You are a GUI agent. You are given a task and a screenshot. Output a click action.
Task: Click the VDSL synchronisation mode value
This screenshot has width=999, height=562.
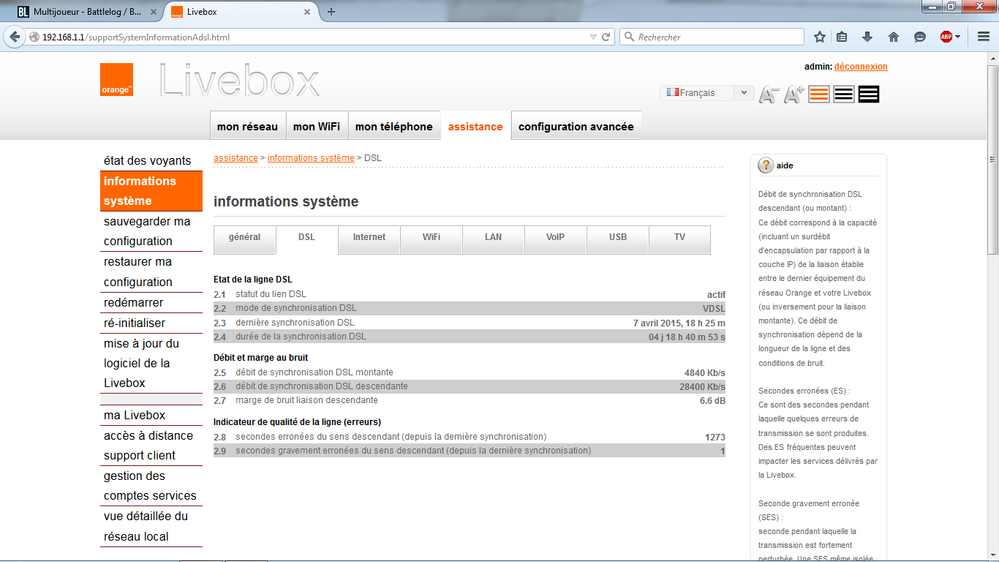[714, 308]
